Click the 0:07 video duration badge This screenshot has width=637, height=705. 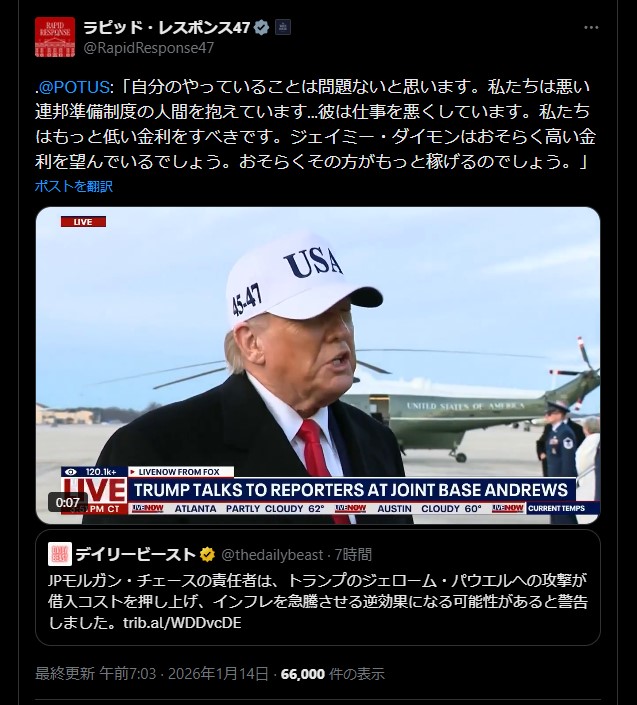coord(67,502)
